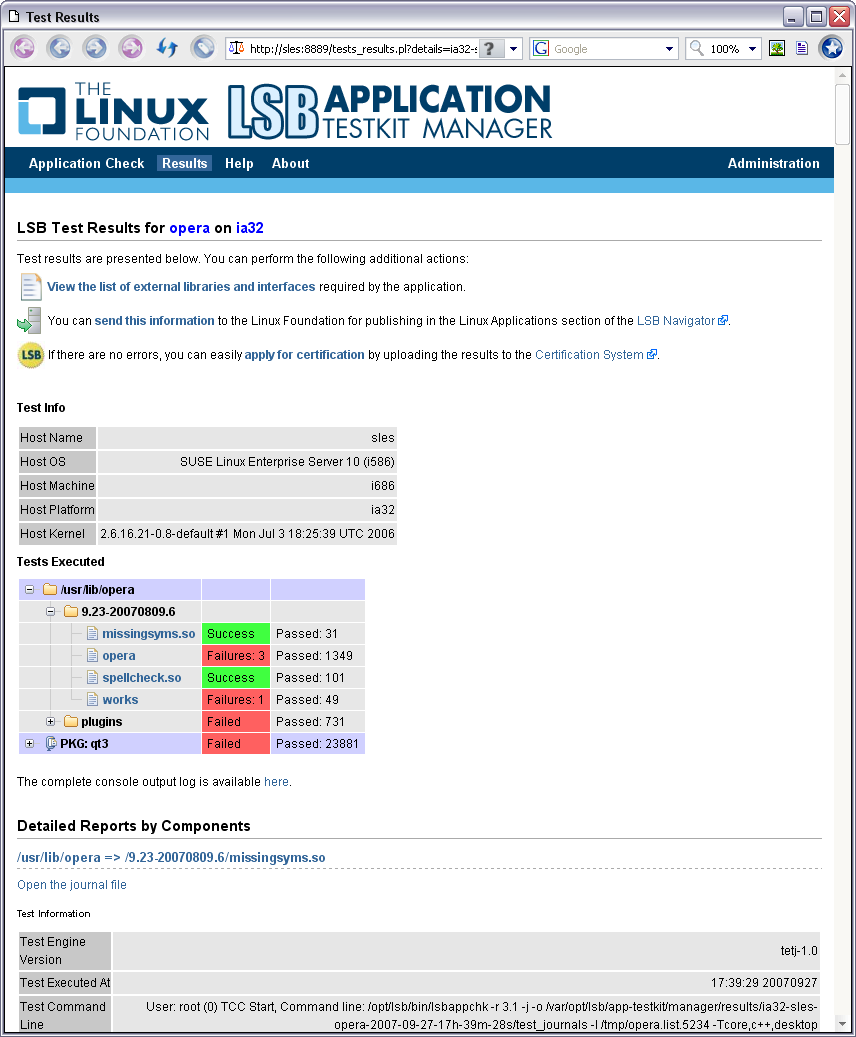Click the package icon for PKG: qt3
The height and width of the screenshot is (1037, 856).
point(50,743)
